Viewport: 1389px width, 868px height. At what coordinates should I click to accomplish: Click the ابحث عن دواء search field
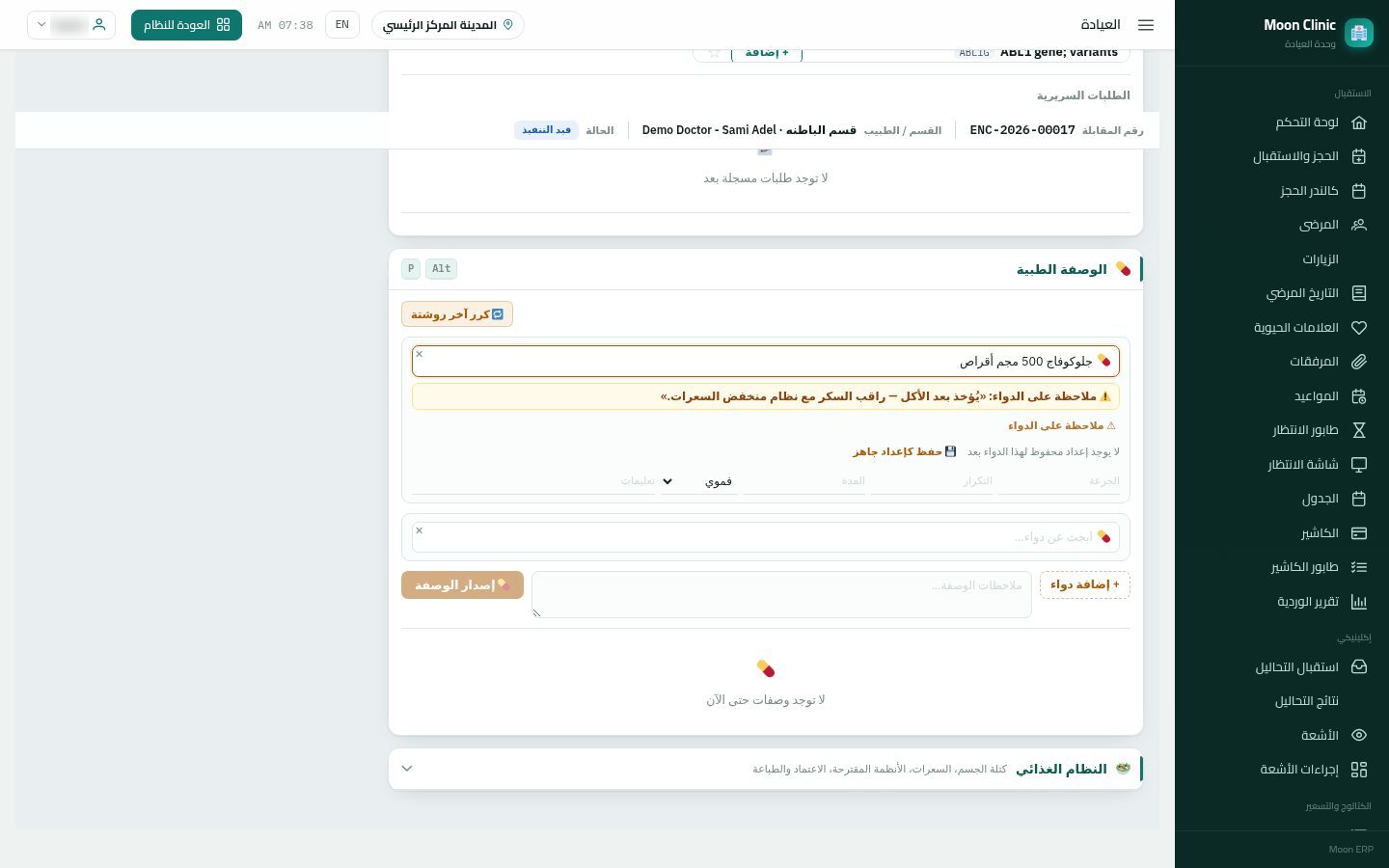click(x=766, y=537)
